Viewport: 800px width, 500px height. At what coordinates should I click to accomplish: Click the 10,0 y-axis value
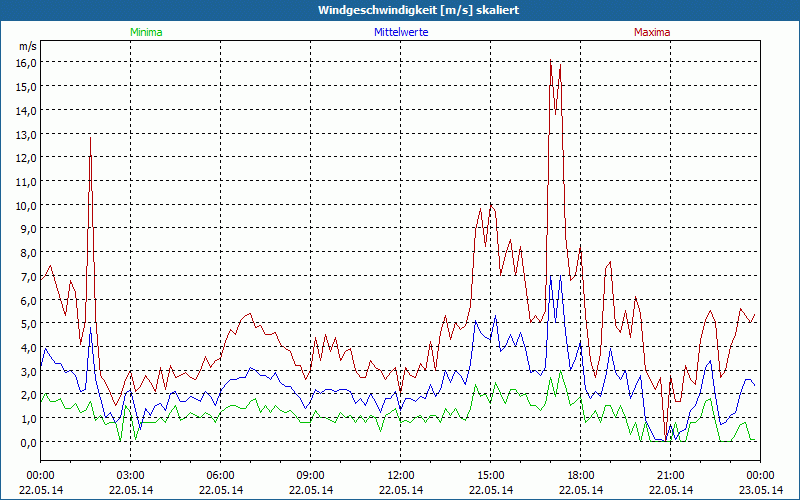[x=28, y=205]
